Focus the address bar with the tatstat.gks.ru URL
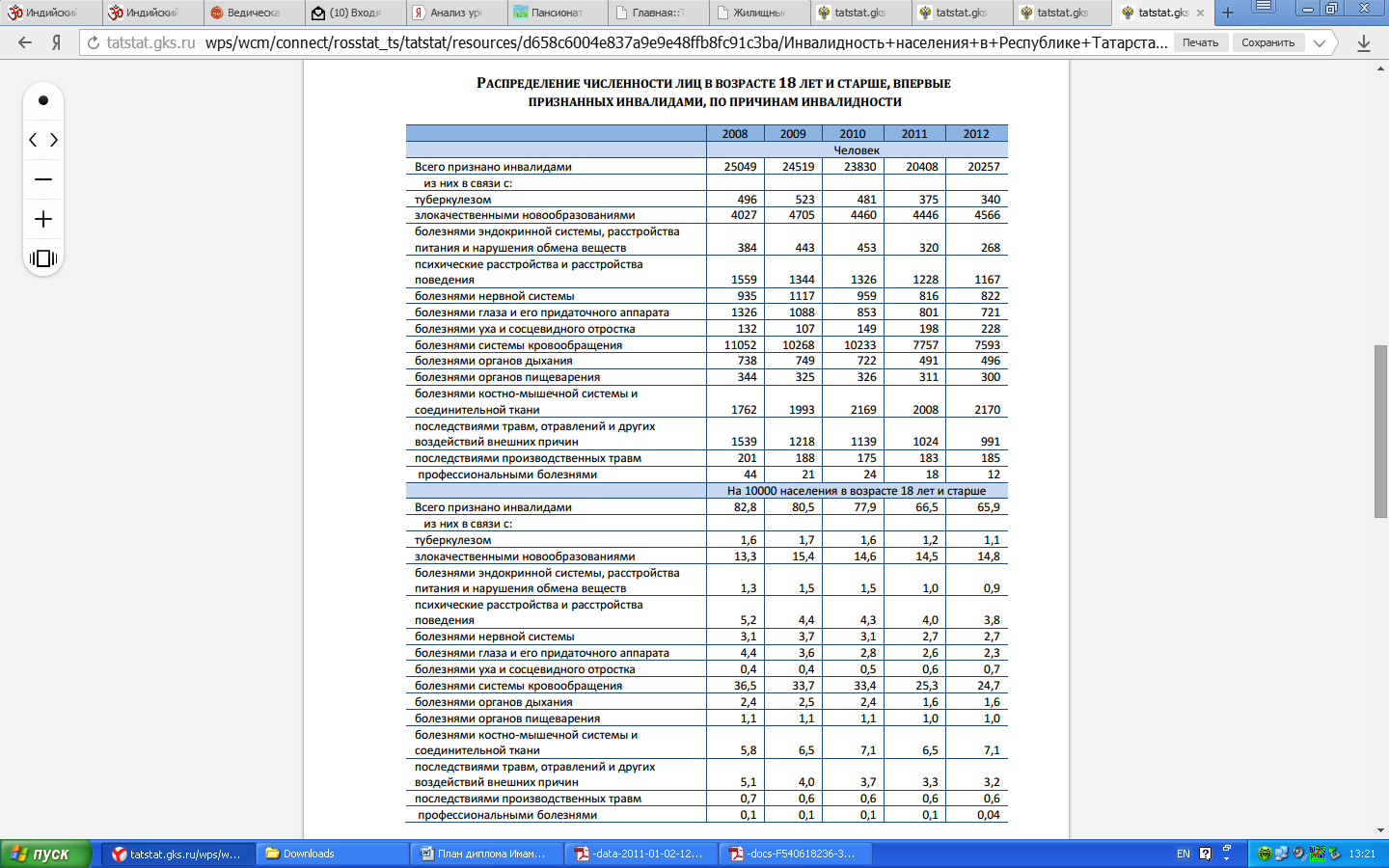The width and height of the screenshot is (1389, 868). [637, 42]
